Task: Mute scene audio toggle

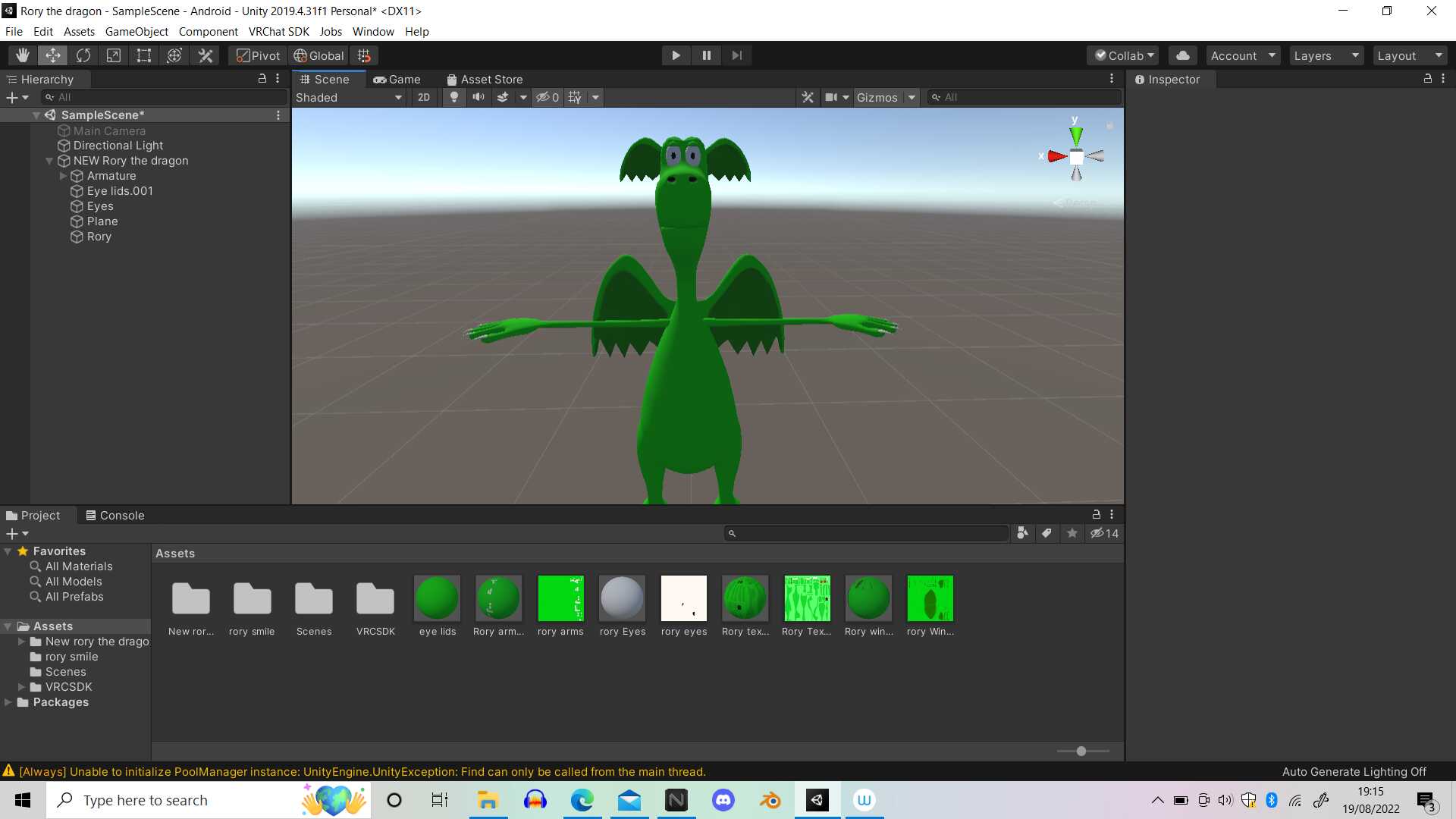Action: tap(479, 97)
